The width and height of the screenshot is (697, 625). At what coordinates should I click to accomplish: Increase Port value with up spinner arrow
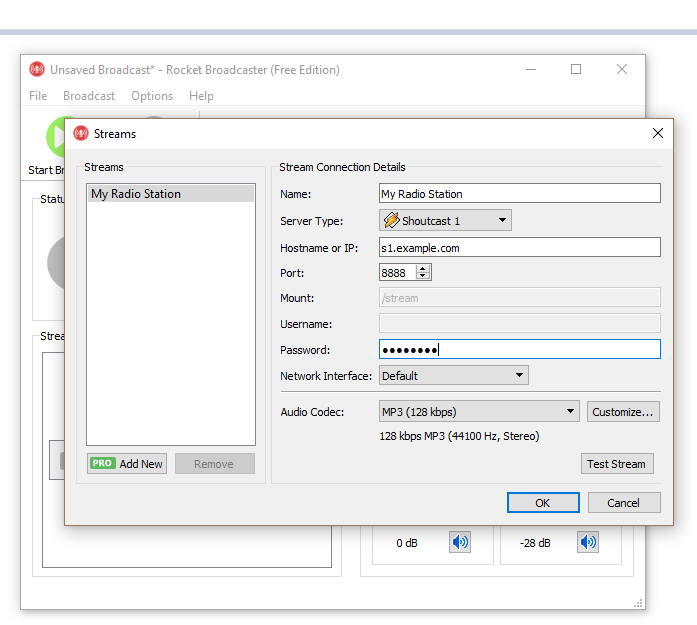pyautogui.click(x=423, y=268)
